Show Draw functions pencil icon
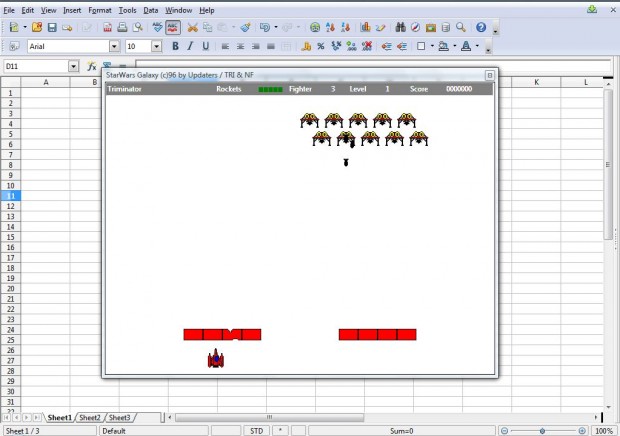The image size is (620, 436). click(x=380, y=27)
